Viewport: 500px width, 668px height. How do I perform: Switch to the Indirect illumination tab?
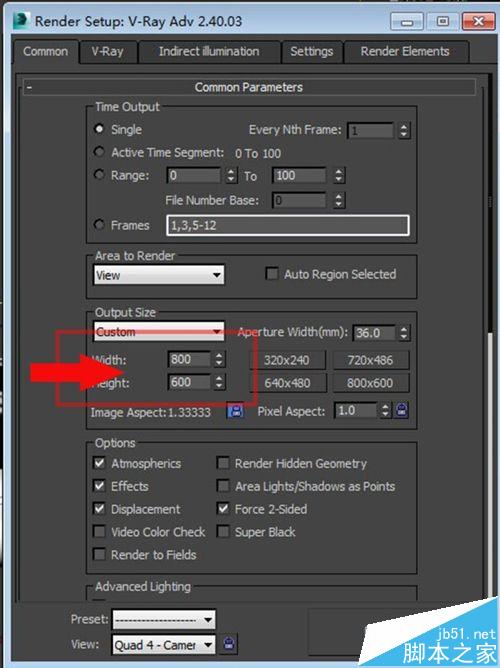[x=209, y=52]
